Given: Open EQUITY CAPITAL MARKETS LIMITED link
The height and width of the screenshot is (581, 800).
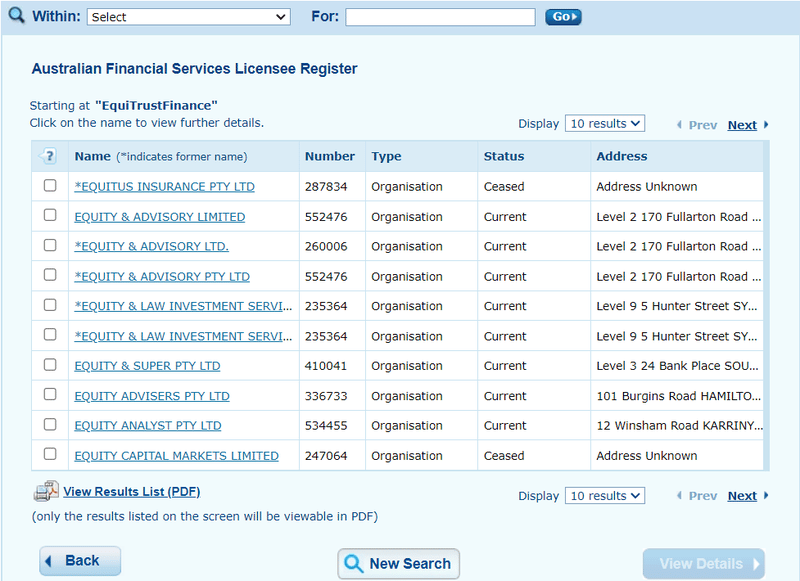Looking at the screenshot, I should click(177, 456).
